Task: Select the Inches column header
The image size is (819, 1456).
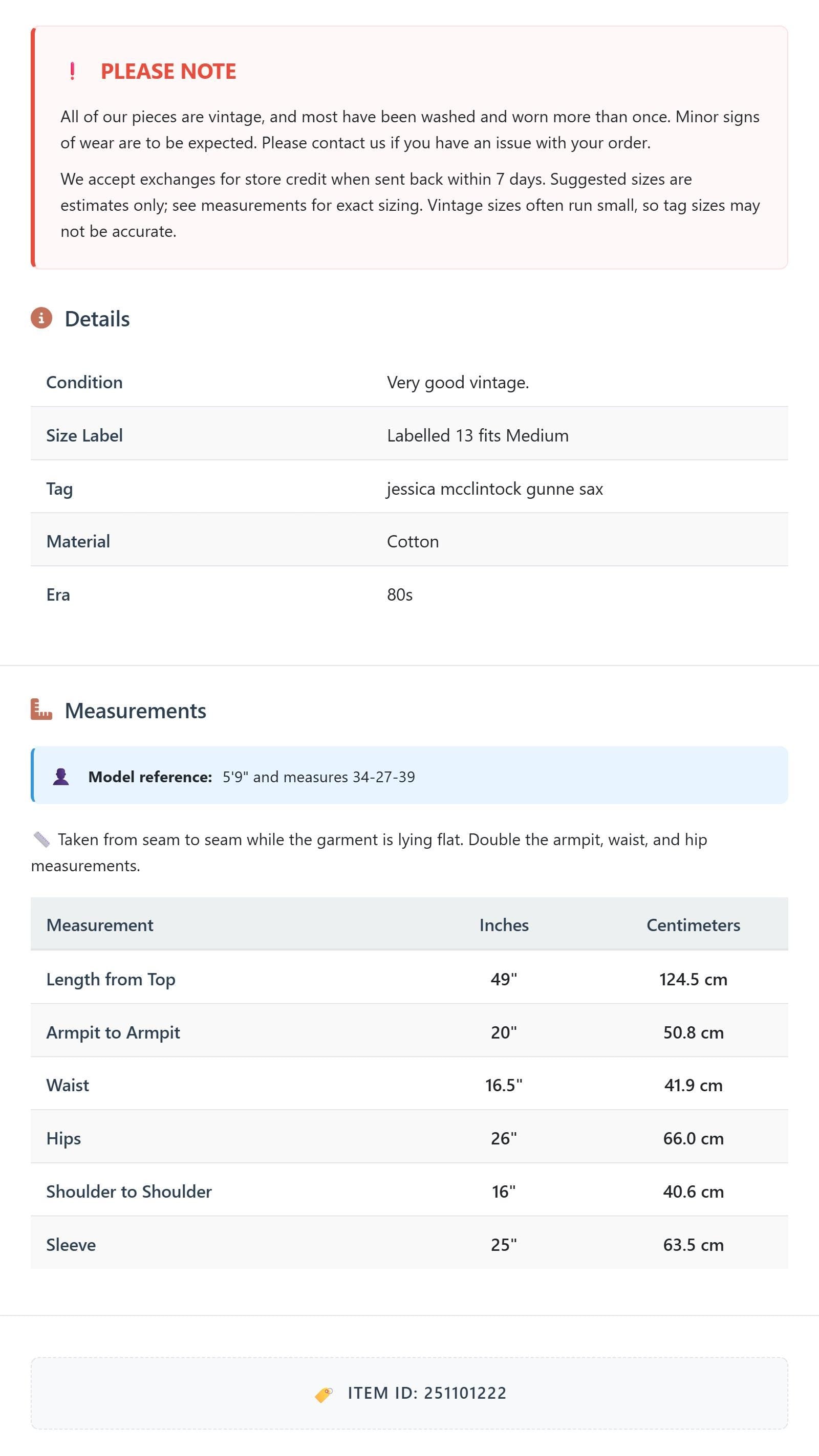Action: pyautogui.click(x=504, y=924)
